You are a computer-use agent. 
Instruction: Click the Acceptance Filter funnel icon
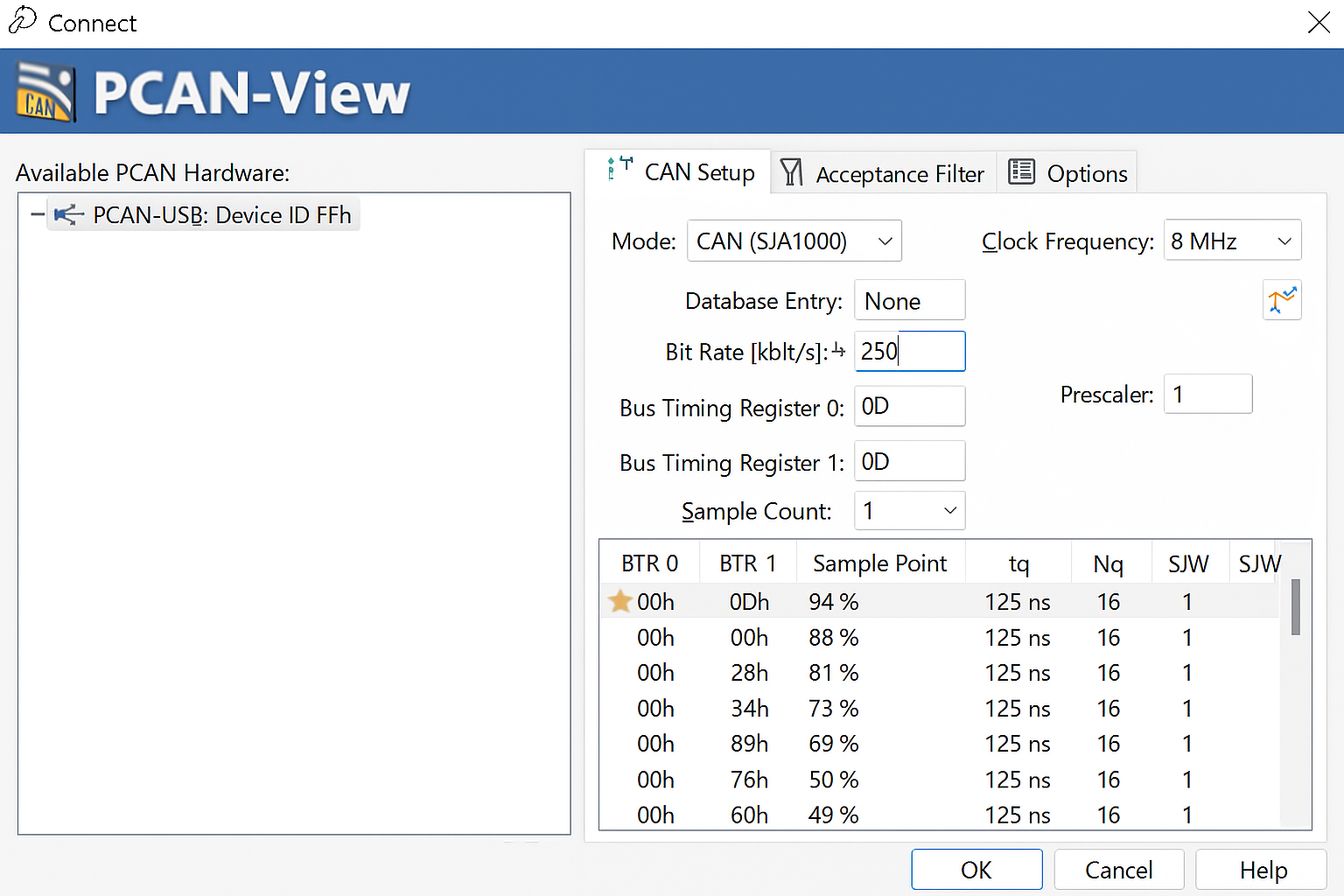pyautogui.click(x=791, y=172)
